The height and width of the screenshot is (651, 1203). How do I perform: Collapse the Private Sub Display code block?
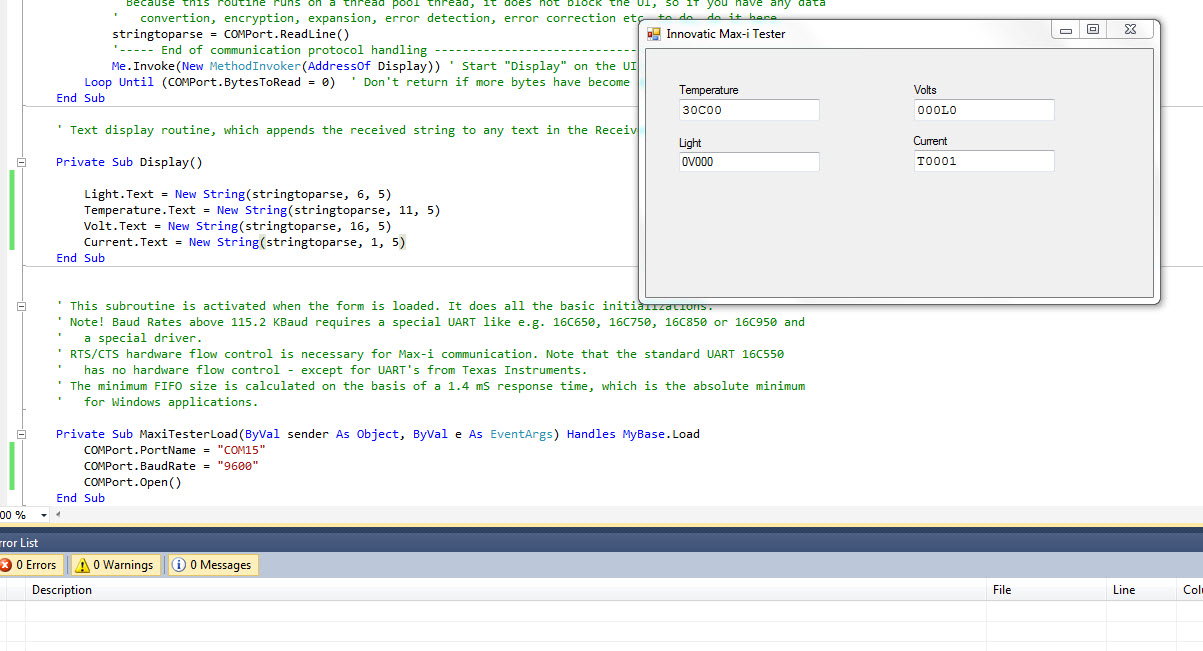pyautogui.click(x=22, y=162)
